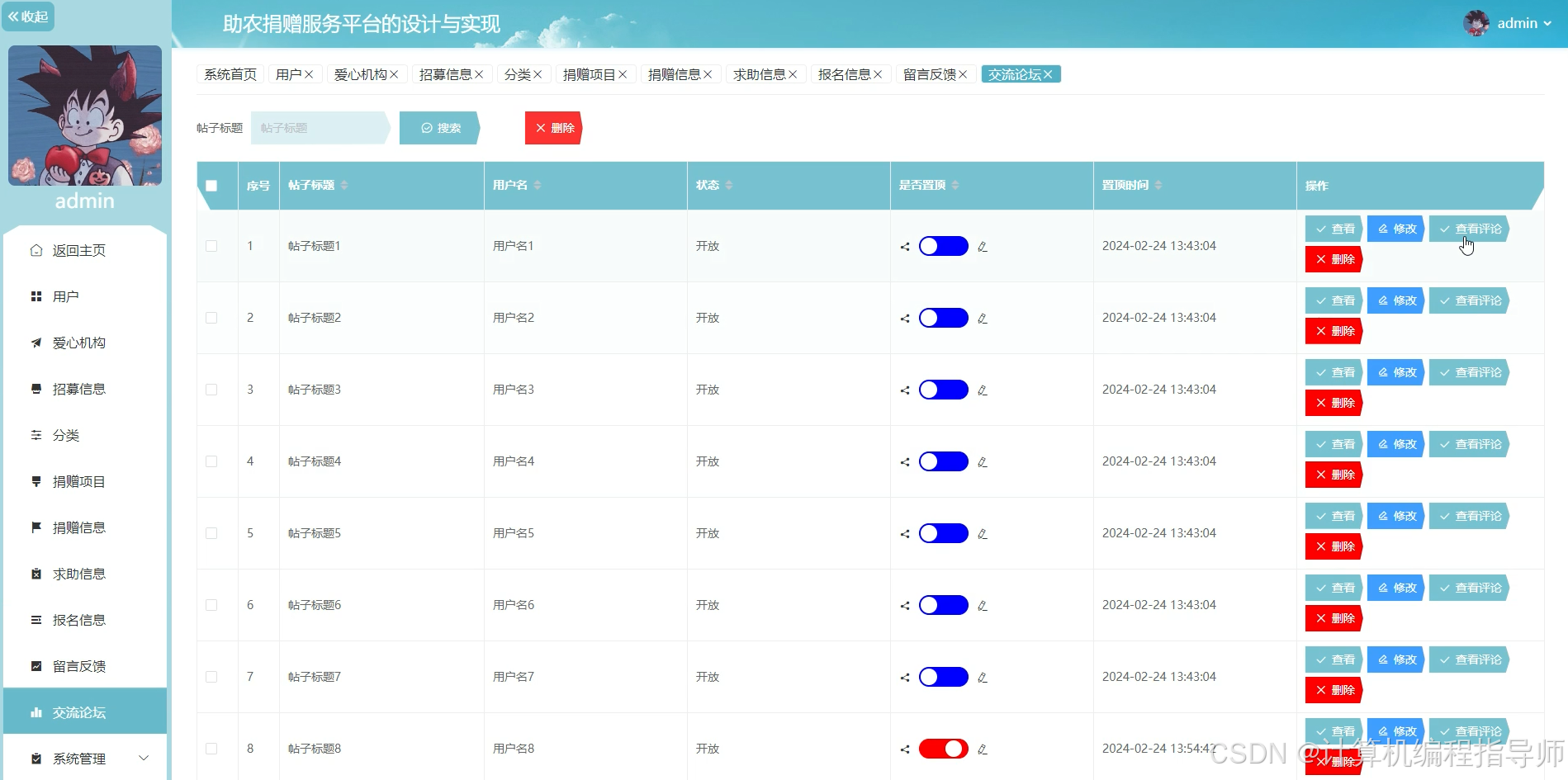This screenshot has width=1568, height=780.
Task: Click 查看评论 button for 帖子标题3
Action: [1470, 372]
